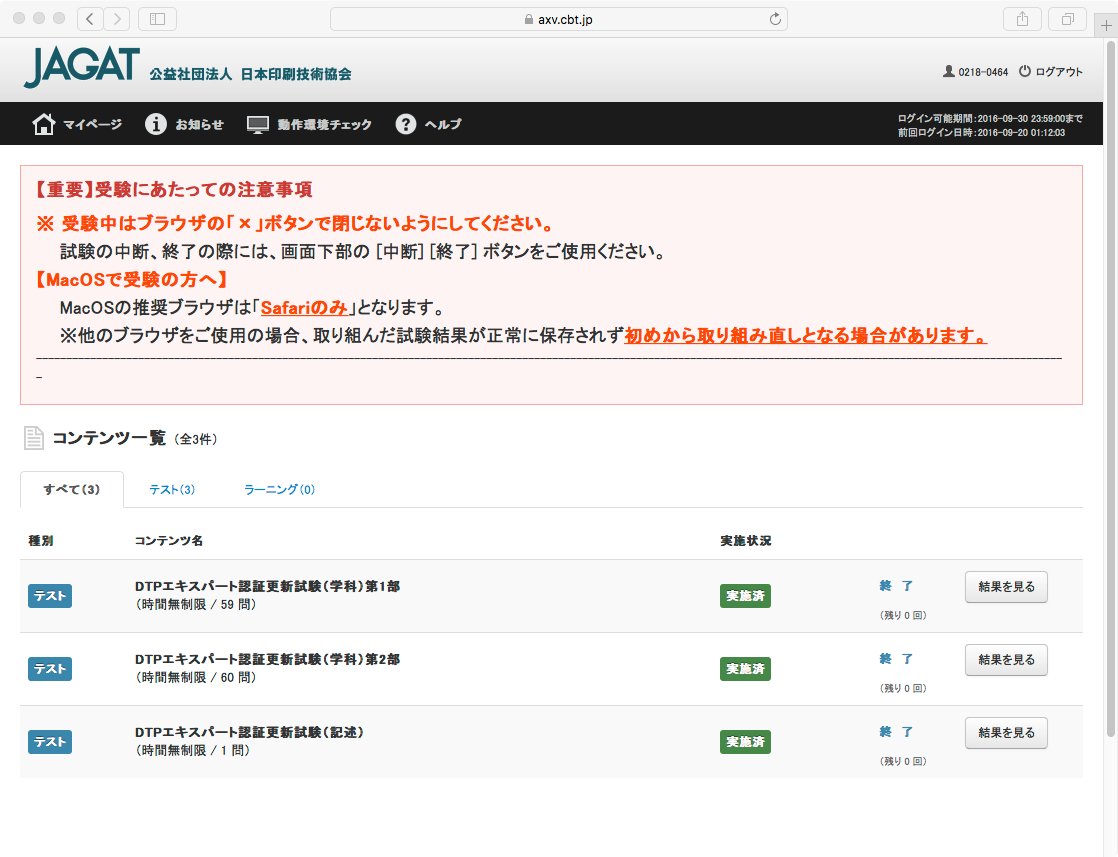Viewport: 1118px width, 857px height.
Task: Click 終了 link in the 記述 row
Action: tap(896, 732)
